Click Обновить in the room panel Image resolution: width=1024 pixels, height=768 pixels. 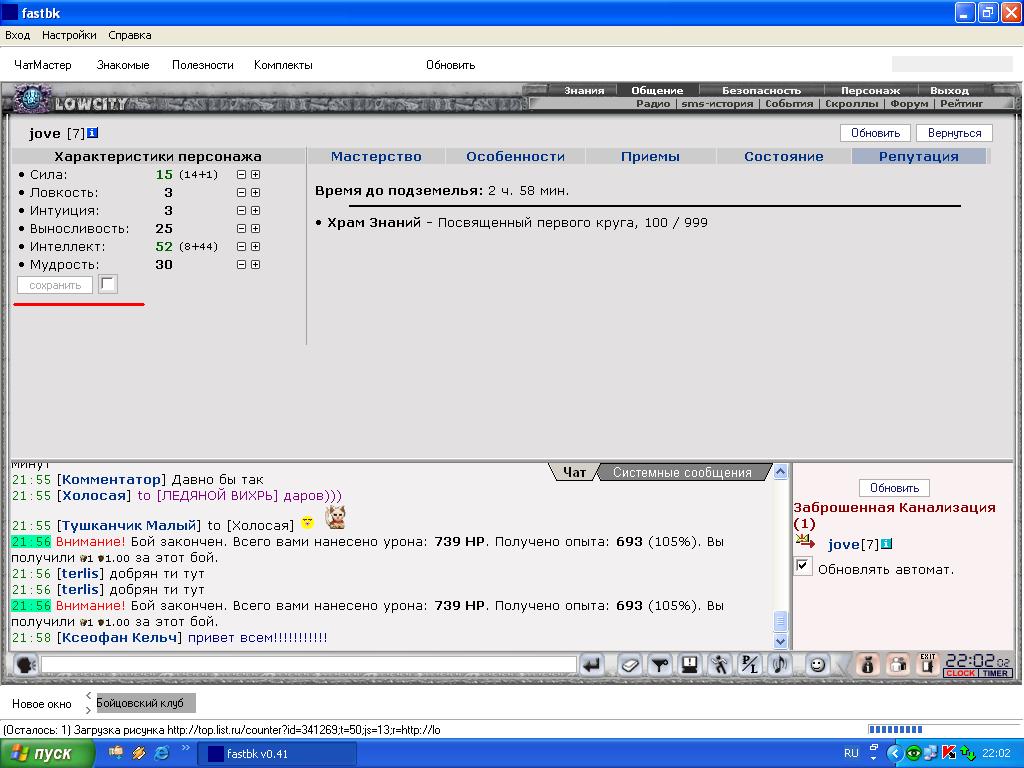click(x=894, y=488)
